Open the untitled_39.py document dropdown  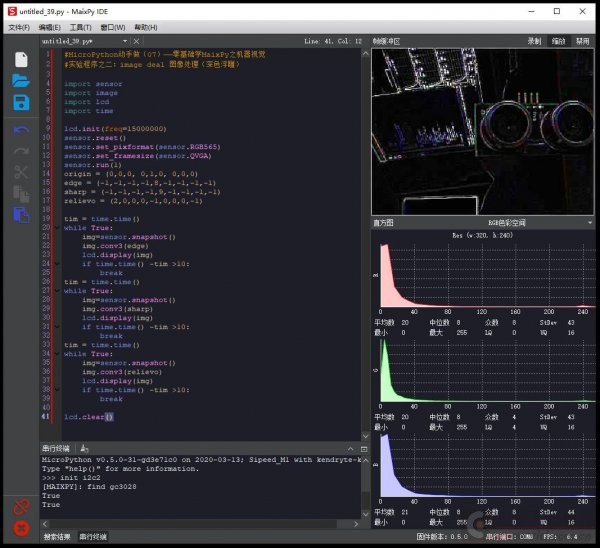[125, 41]
